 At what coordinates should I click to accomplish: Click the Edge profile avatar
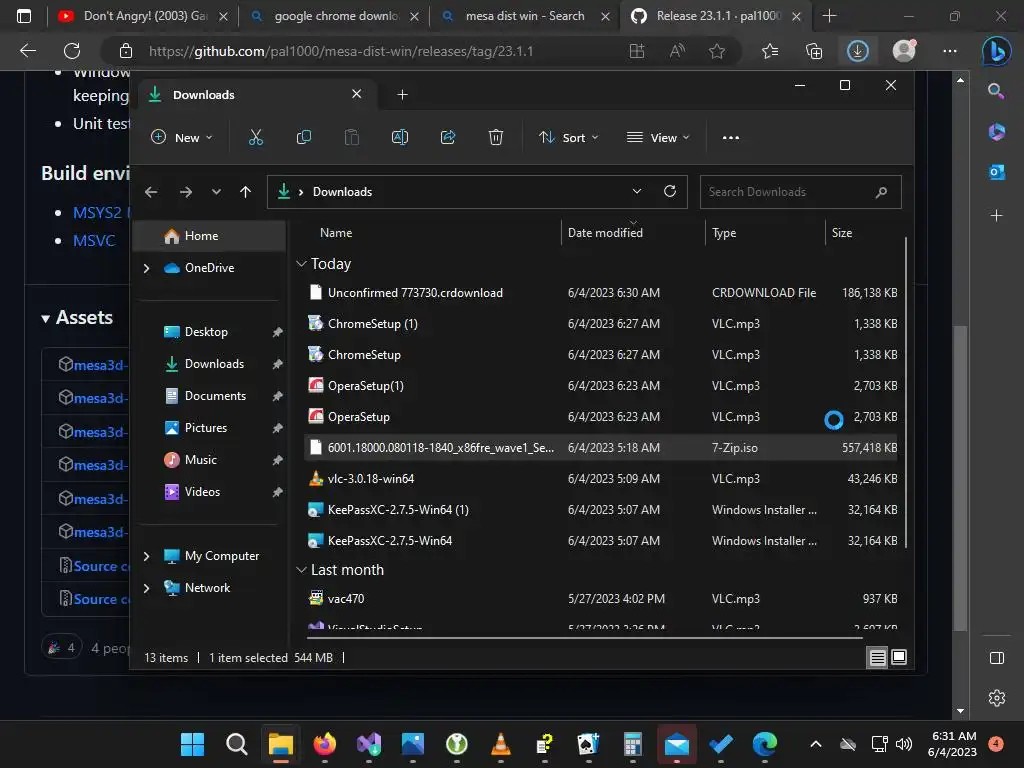pos(904,50)
